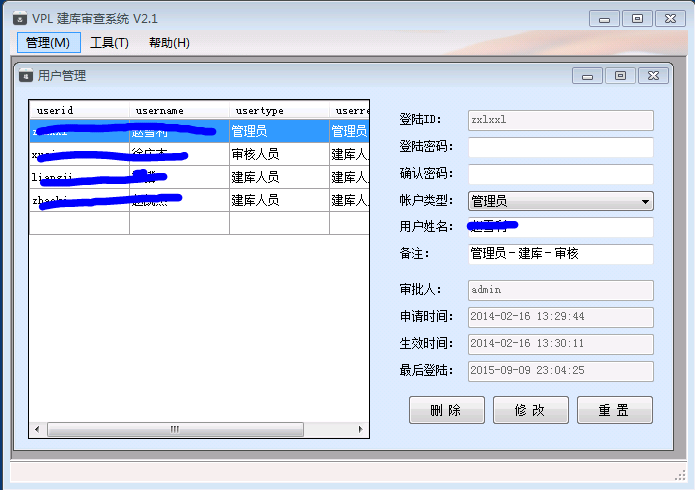Click the 生效时间 field 2014-02-16 13:30:11
This screenshot has width=695, height=490.
[x=561, y=345]
